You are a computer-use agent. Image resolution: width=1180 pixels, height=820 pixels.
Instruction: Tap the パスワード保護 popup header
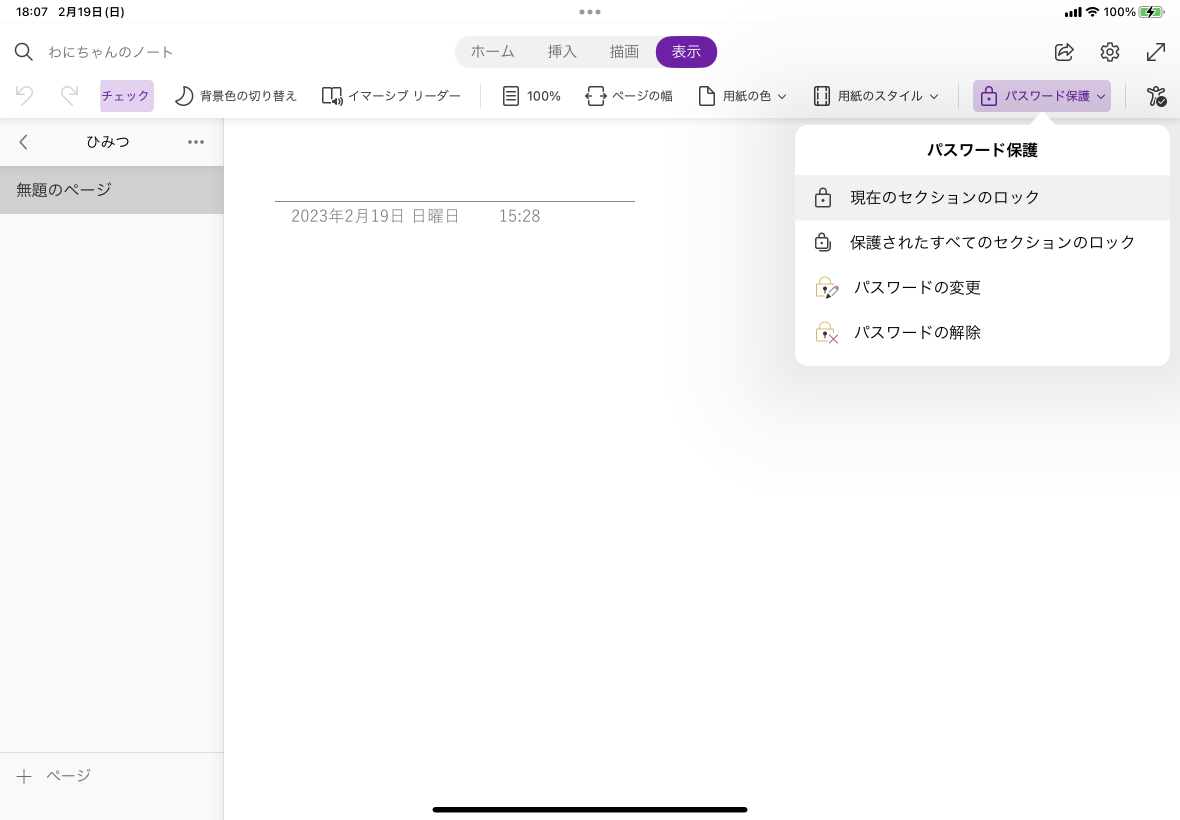pos(982,150)
